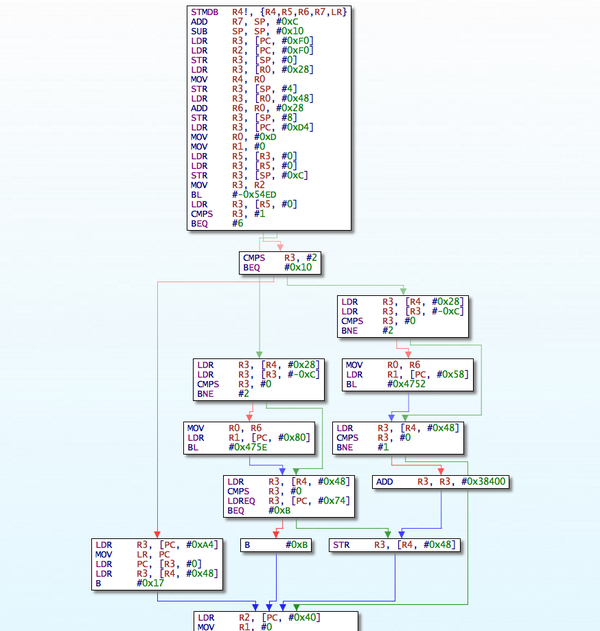Select the CMPS R3, #1 comparison

pos(228,214)
